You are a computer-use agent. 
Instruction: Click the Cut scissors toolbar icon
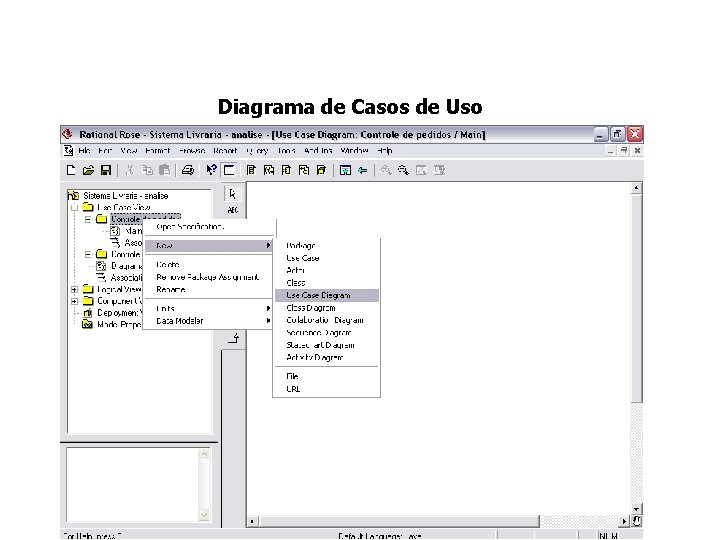pyautogui.click(x=130, y=170)
